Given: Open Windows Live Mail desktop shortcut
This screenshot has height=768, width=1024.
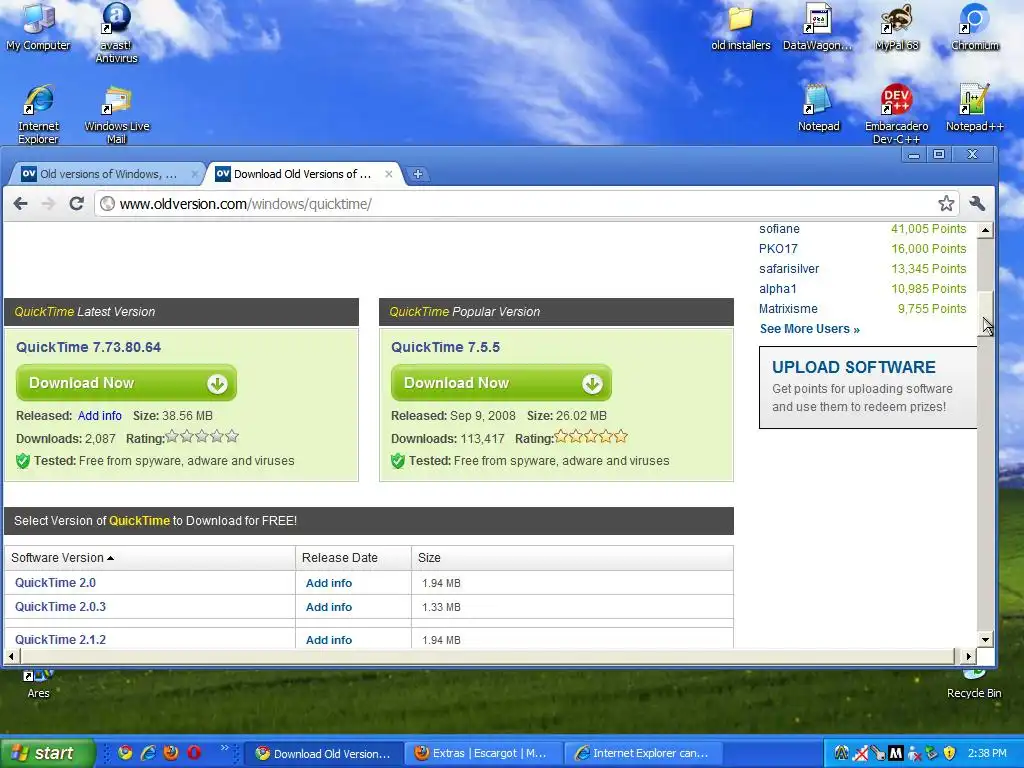Looking at the screenshot, I should [x=117, y=114].
